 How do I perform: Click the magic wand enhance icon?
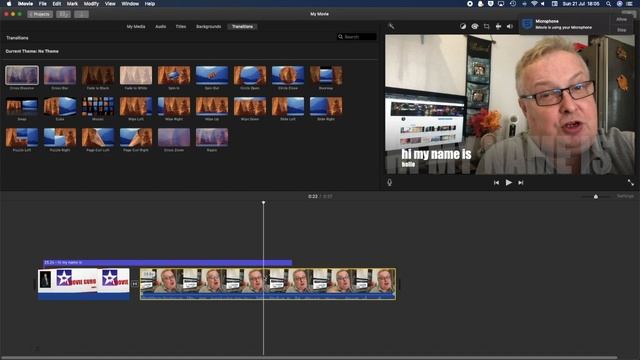click(x=391, y=27)
